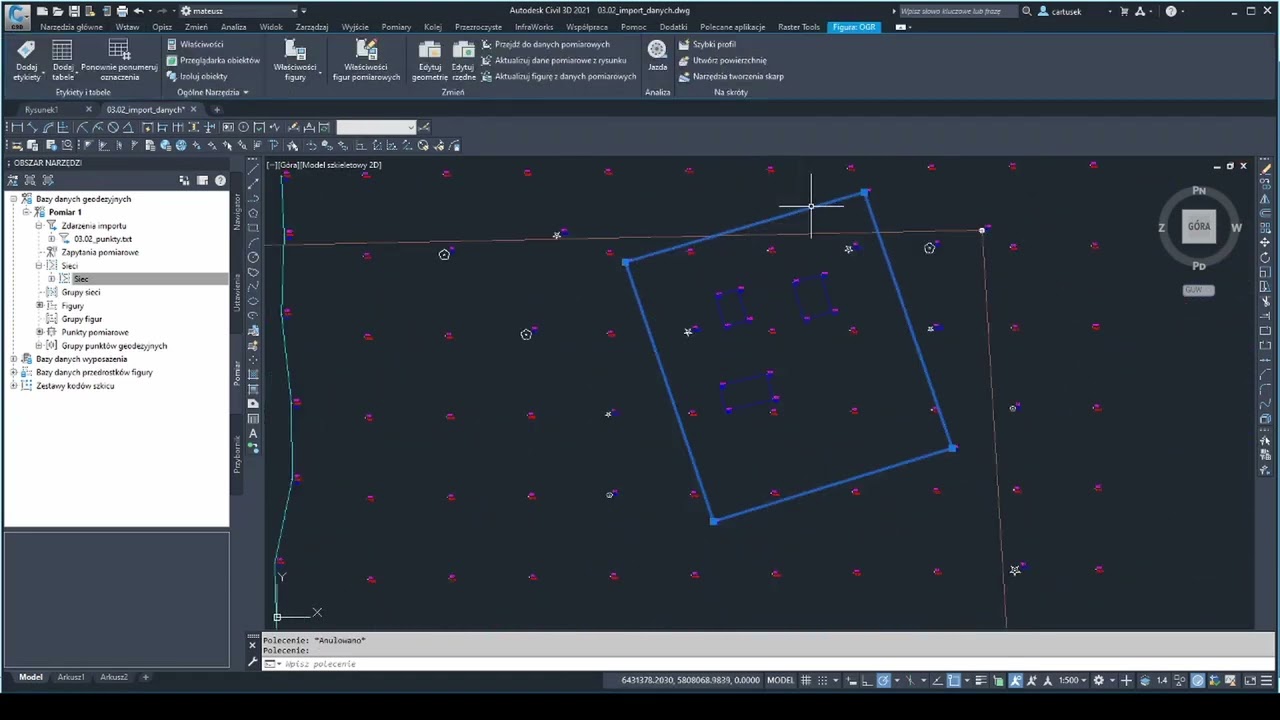Click the Undo arrow icon
The height and width of the screenshot is (720, 1280).
pyautogui.click(x=139, y=11)
